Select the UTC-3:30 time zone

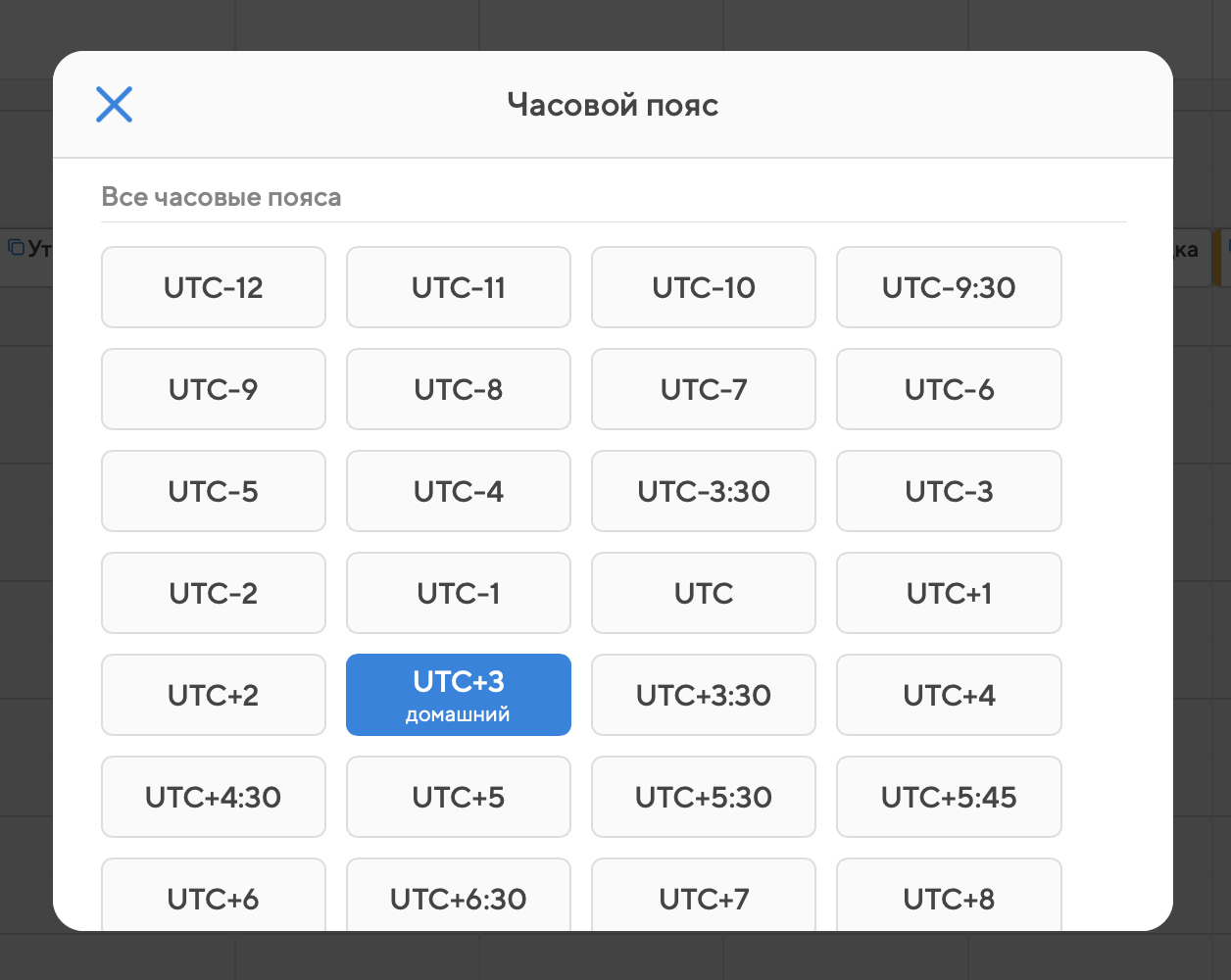704,491
